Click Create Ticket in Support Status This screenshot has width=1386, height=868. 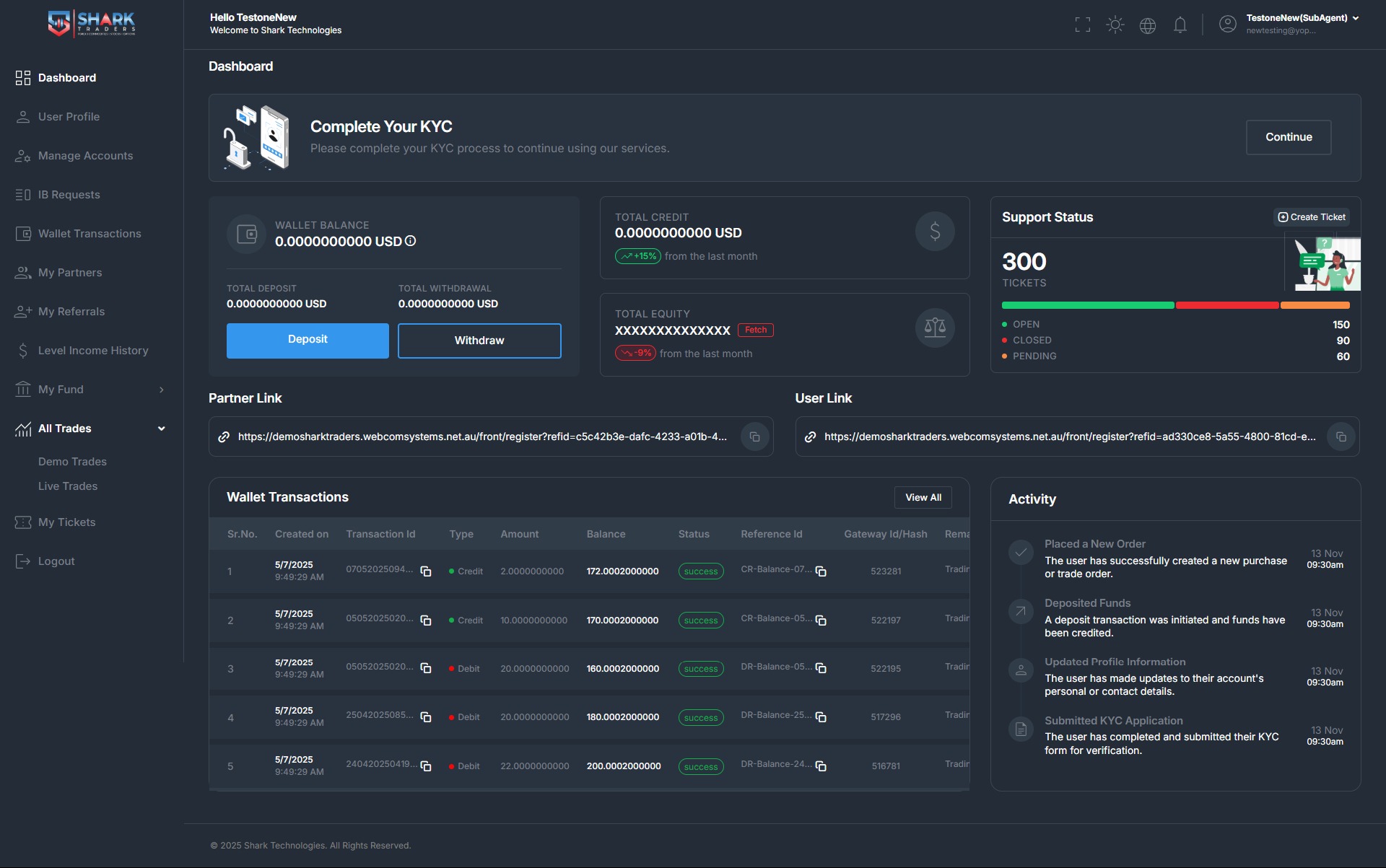(1312, 217)
